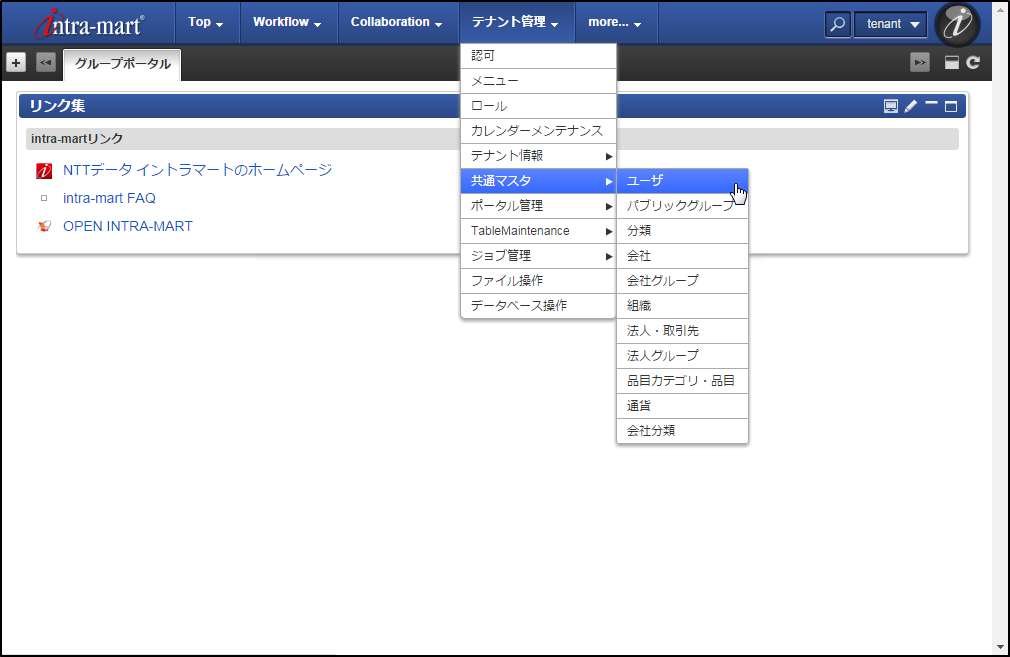Click the add portal tab plus icon

[x=16, y=62]
